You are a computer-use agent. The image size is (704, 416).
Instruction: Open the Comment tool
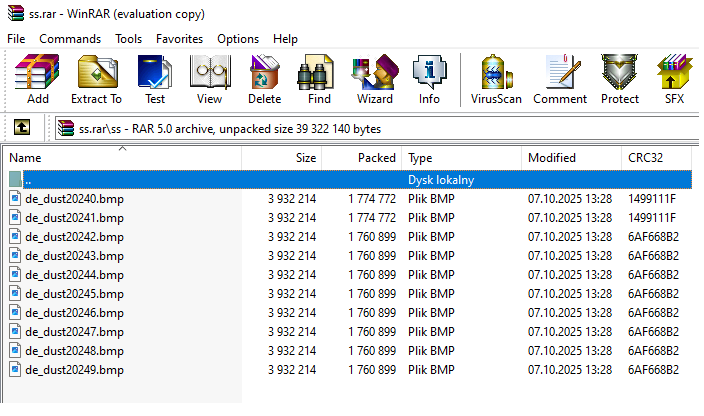pos(560,79)
